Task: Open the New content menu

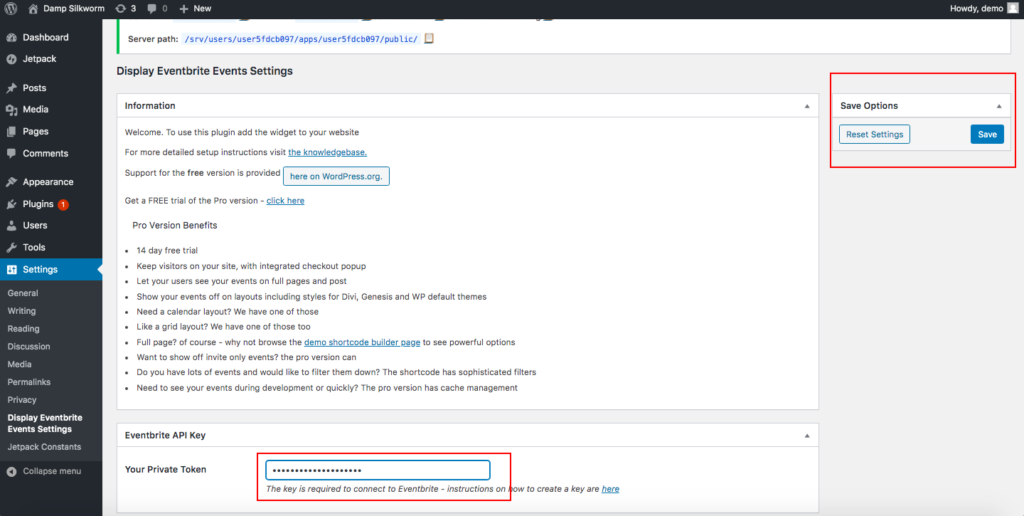Action: (x=195, y=8)
